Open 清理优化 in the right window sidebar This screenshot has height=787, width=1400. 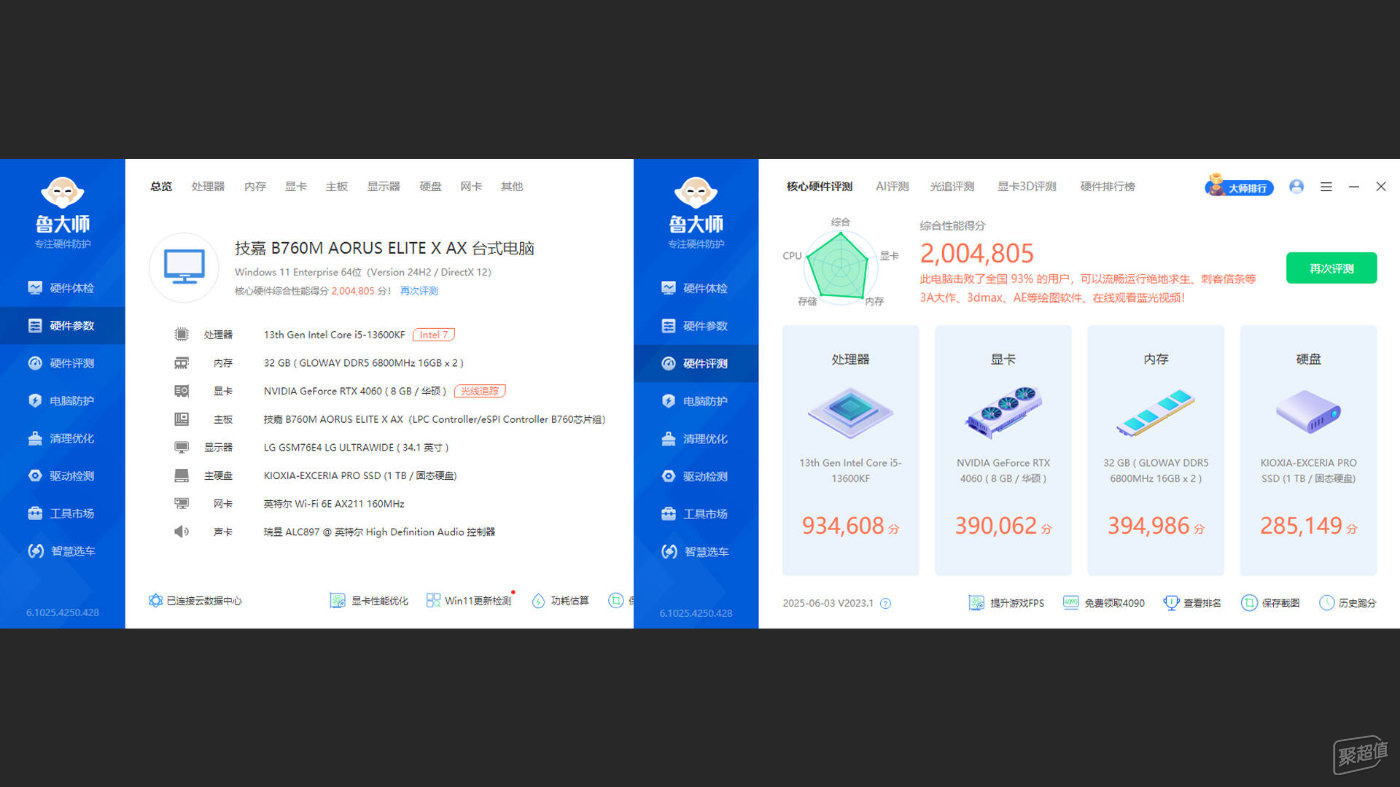tap(696, 438)
